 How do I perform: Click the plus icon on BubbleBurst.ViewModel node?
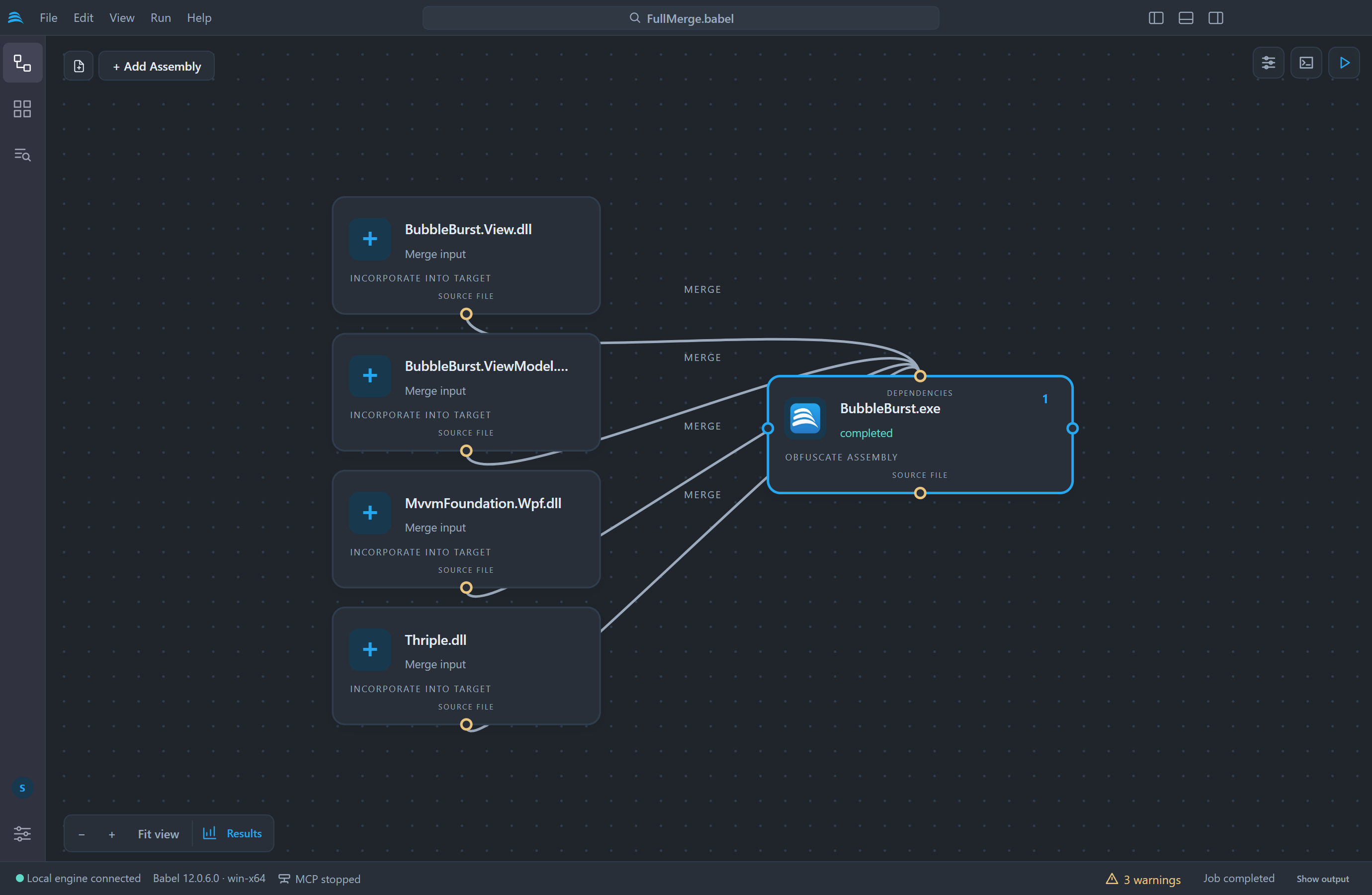click(x=370, y=375)
